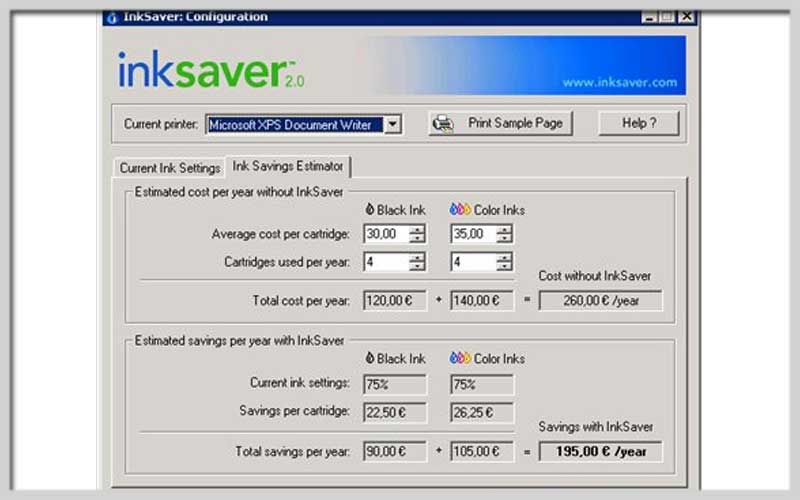Viewport: 800px width, 500px height.
Task: Decrease Color Inks average cost per cartridge
Action: pyautogui.click(x=504, y=238)
